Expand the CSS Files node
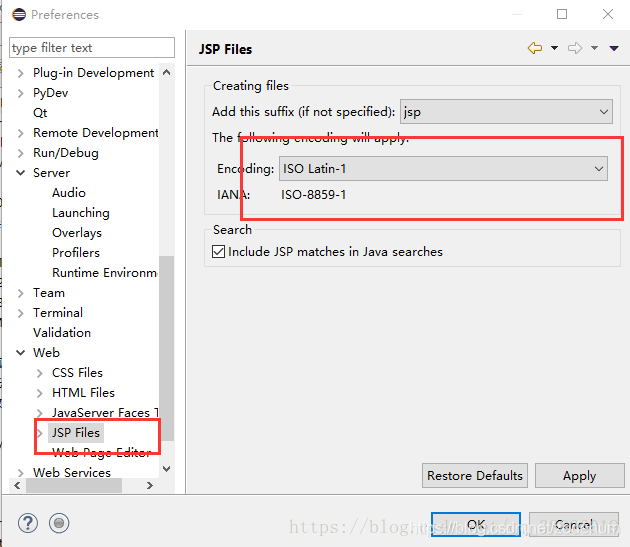630x547 pixels. (x=39, y=373)
